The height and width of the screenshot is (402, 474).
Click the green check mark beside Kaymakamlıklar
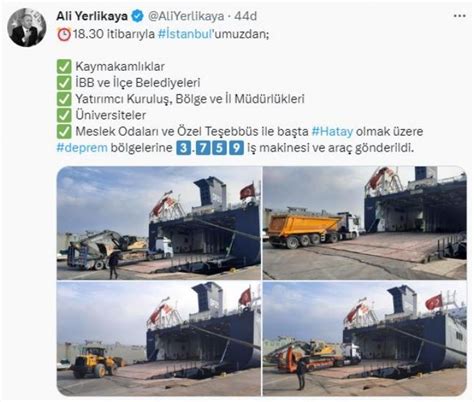pos(64,66)
